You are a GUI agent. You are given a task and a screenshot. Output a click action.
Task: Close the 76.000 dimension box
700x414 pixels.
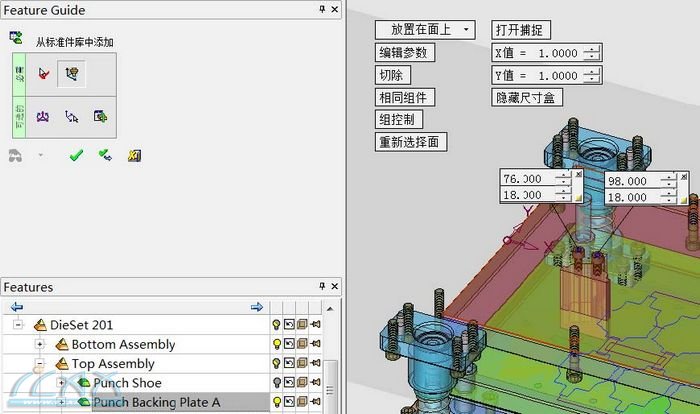tap(579, 174)
